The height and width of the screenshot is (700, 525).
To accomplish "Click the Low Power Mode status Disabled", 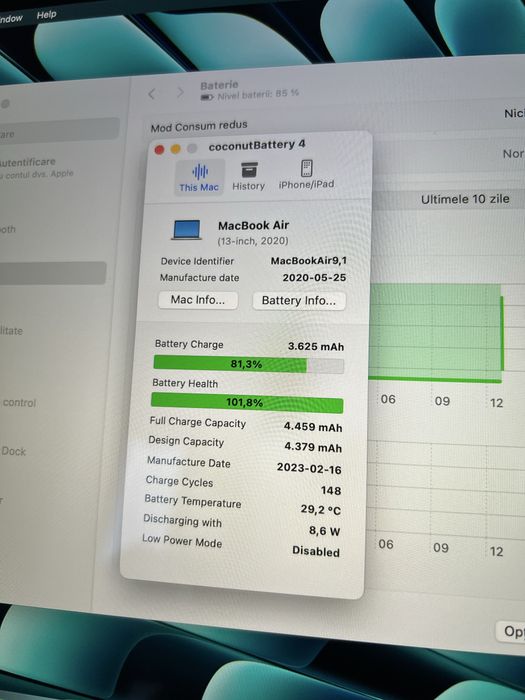I will pos(316,551).
